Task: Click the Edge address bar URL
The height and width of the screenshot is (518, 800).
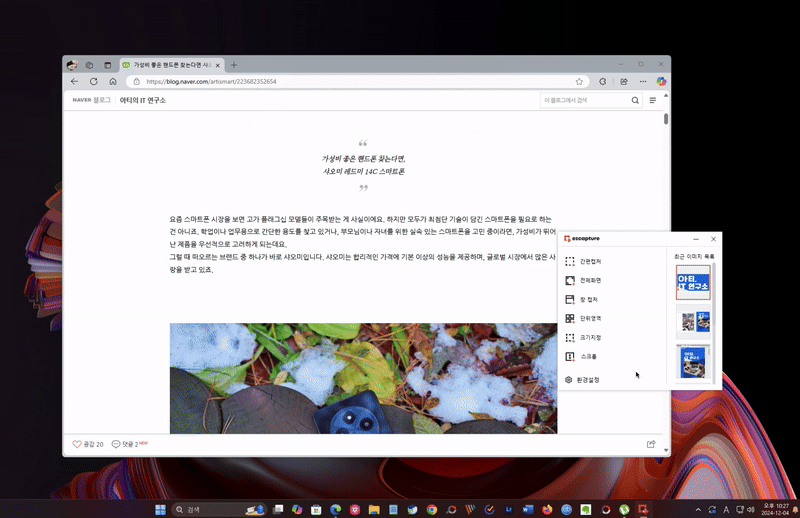Action: pos(211,82)
